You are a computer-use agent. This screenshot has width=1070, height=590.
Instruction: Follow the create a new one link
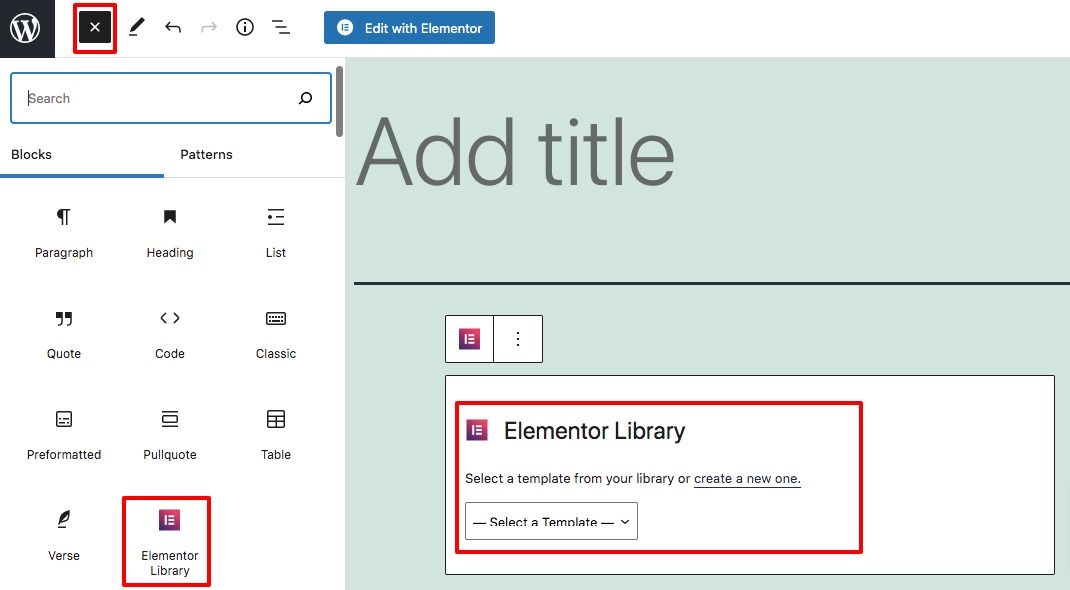coord(747,479)
